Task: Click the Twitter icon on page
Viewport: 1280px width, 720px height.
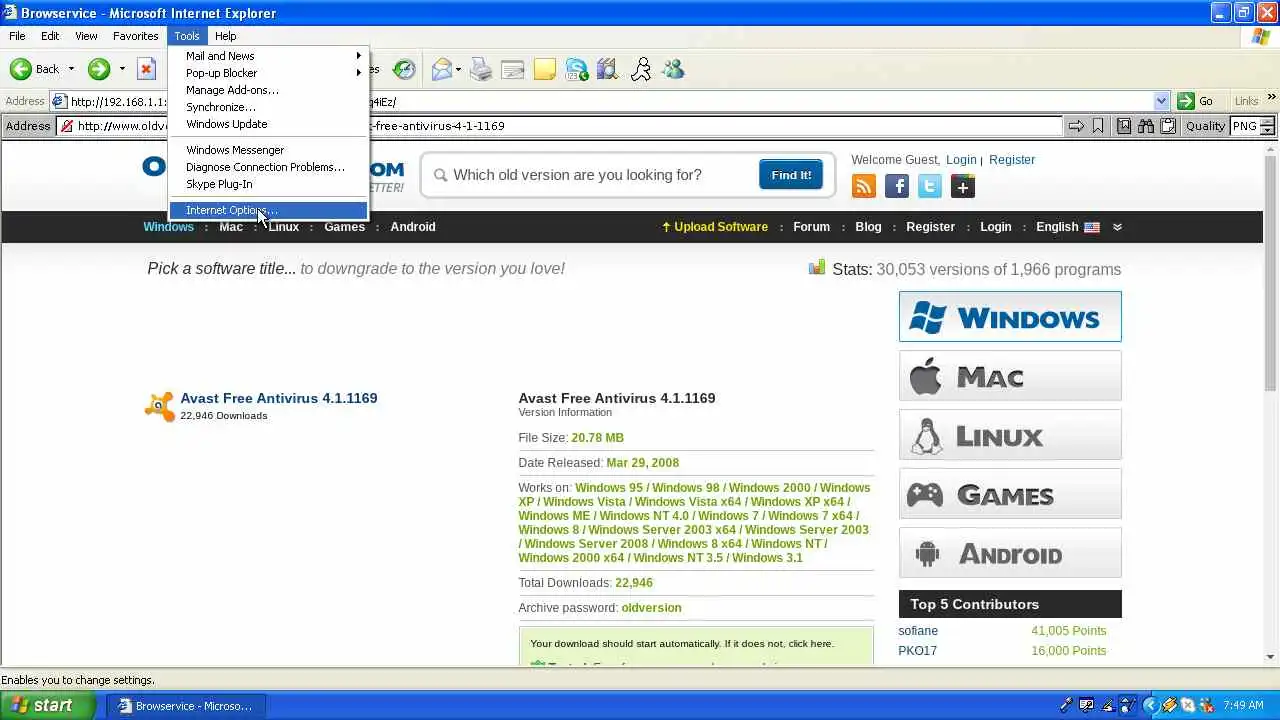Action: pyautogui.click(x=930, y=186)
